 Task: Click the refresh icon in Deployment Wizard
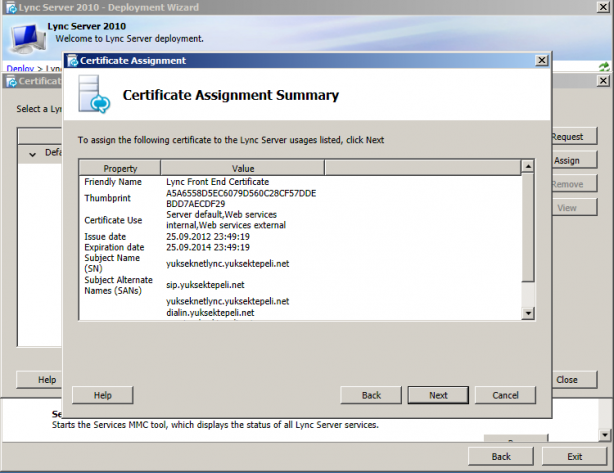(604, 67)
